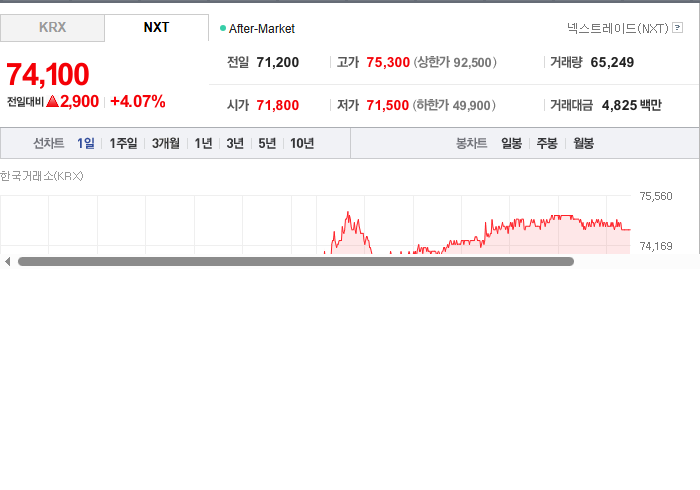
Task: Click the horizontal scrollbar thumb
Action: (x=296, y=262)
